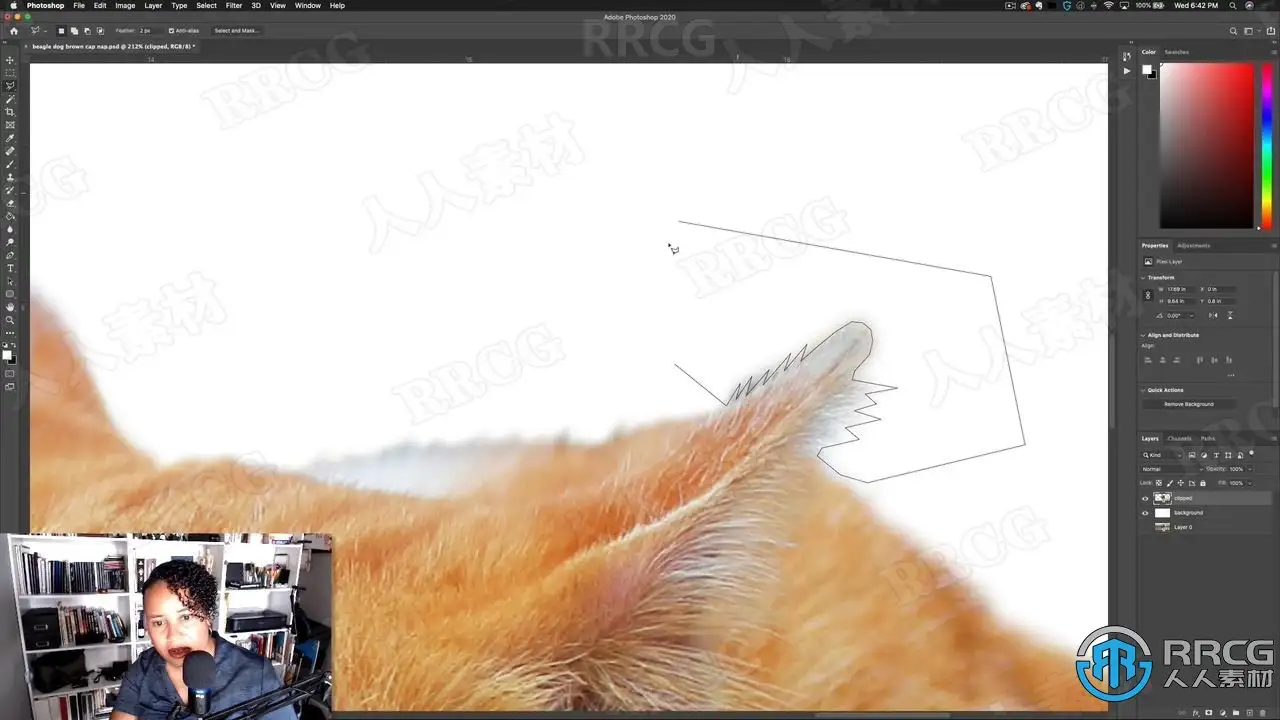
Task: Click the Photoshop app menu
Action: (x=45, y=6)
